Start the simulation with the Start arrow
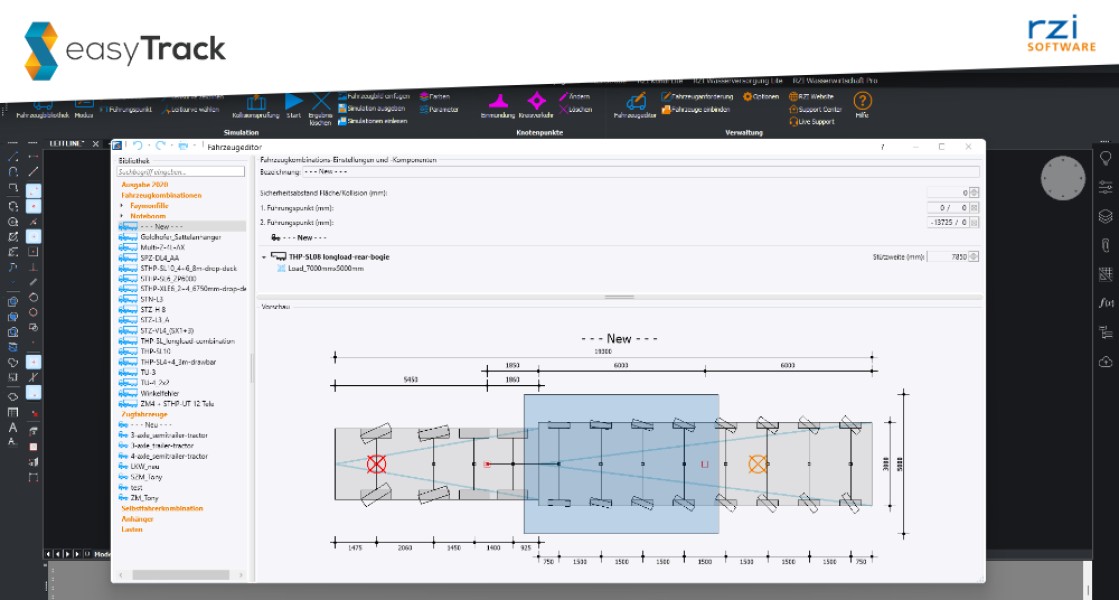Viewport: 1119px width, 600px height. pos(293,106)
